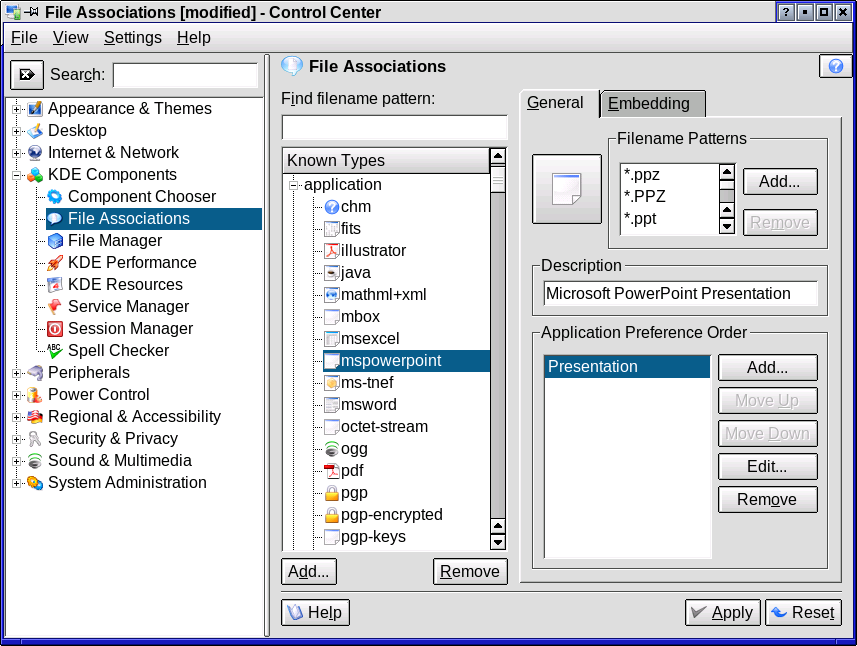Viewport: 857px width, 646px height.
Task: Click Edit... for application preference
Action: [767, 466]
